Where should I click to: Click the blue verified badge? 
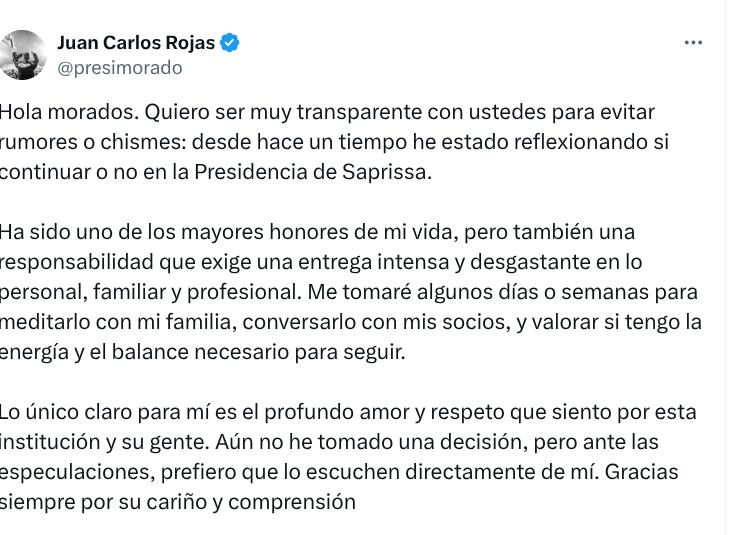230,43
